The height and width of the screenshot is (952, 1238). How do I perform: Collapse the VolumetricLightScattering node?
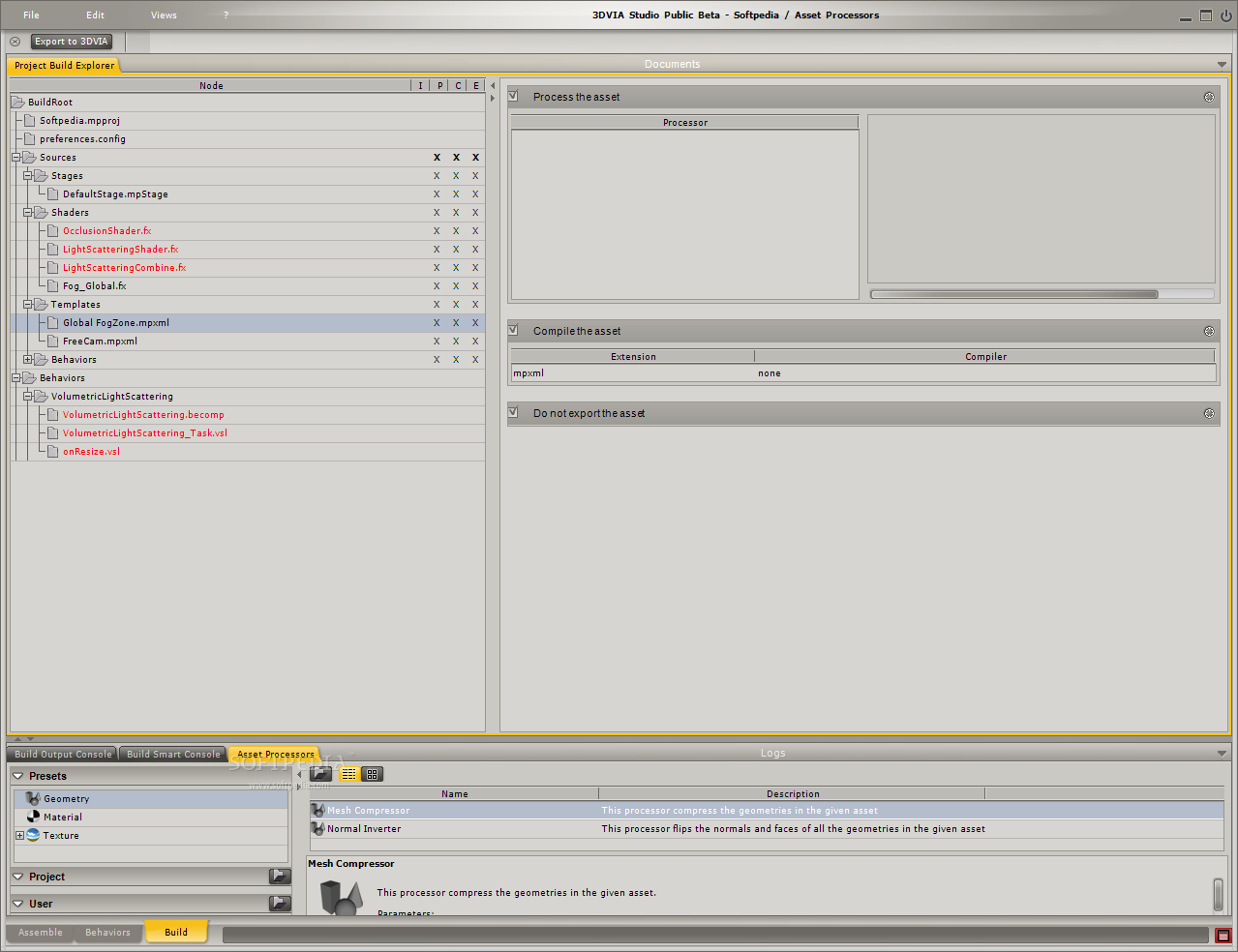point(28,396)
